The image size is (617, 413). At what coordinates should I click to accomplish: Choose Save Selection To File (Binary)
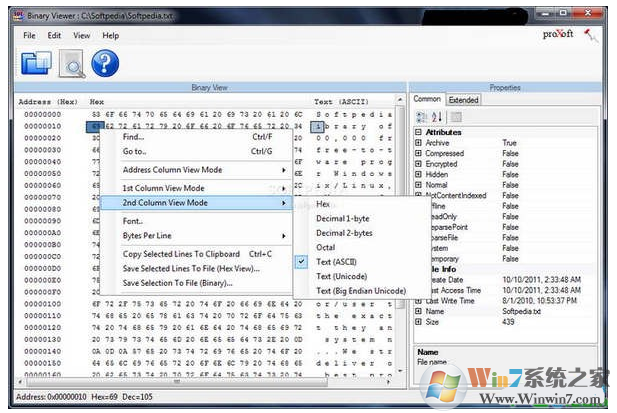click(197, 283)
